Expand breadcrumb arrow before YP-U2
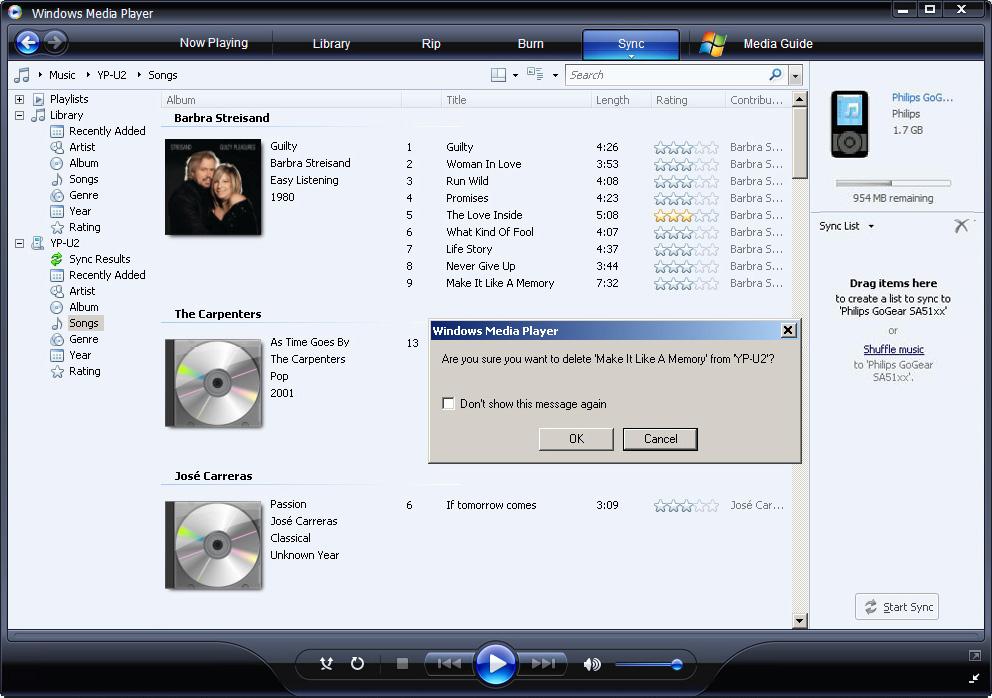This screenshot has width=992, height=698. (88, 75)
